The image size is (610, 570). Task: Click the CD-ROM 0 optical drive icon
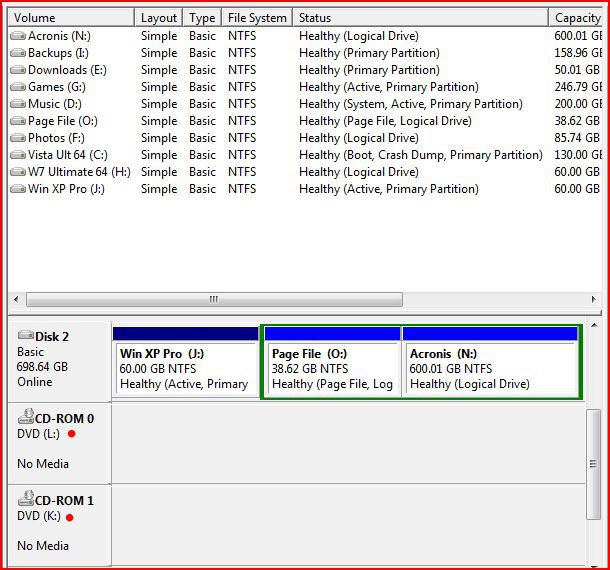26,416
